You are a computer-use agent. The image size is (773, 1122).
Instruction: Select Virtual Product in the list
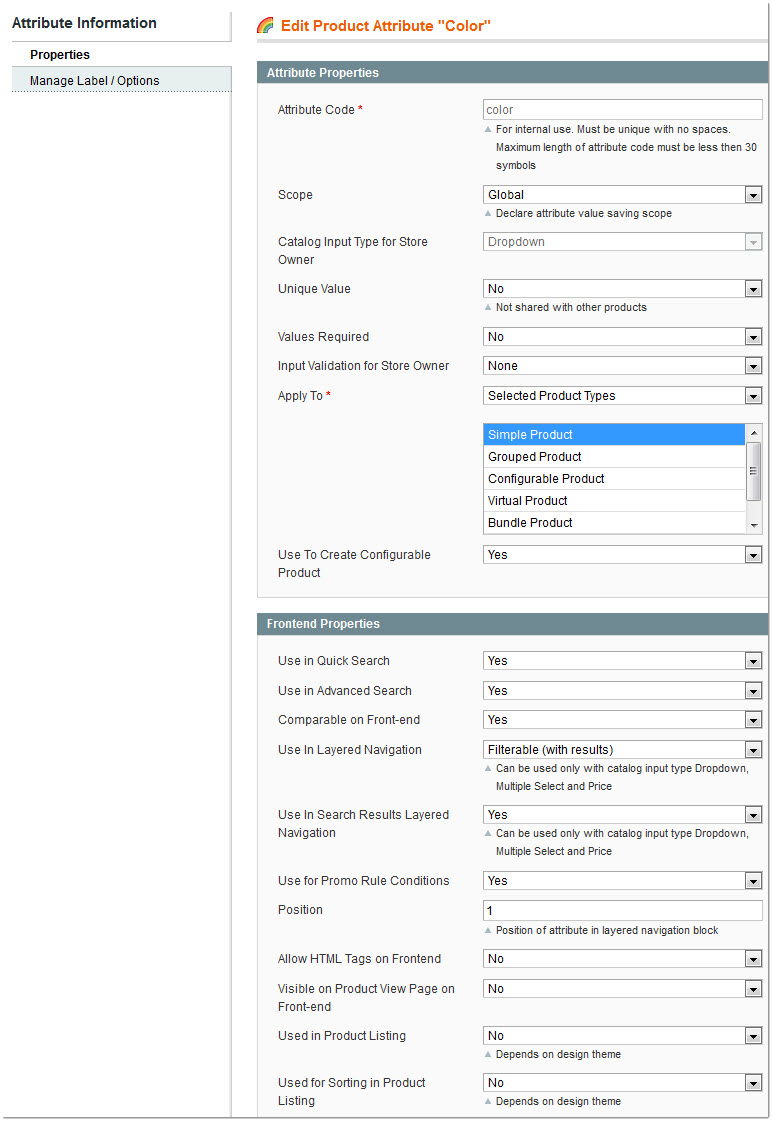click(x=614, y=501)
